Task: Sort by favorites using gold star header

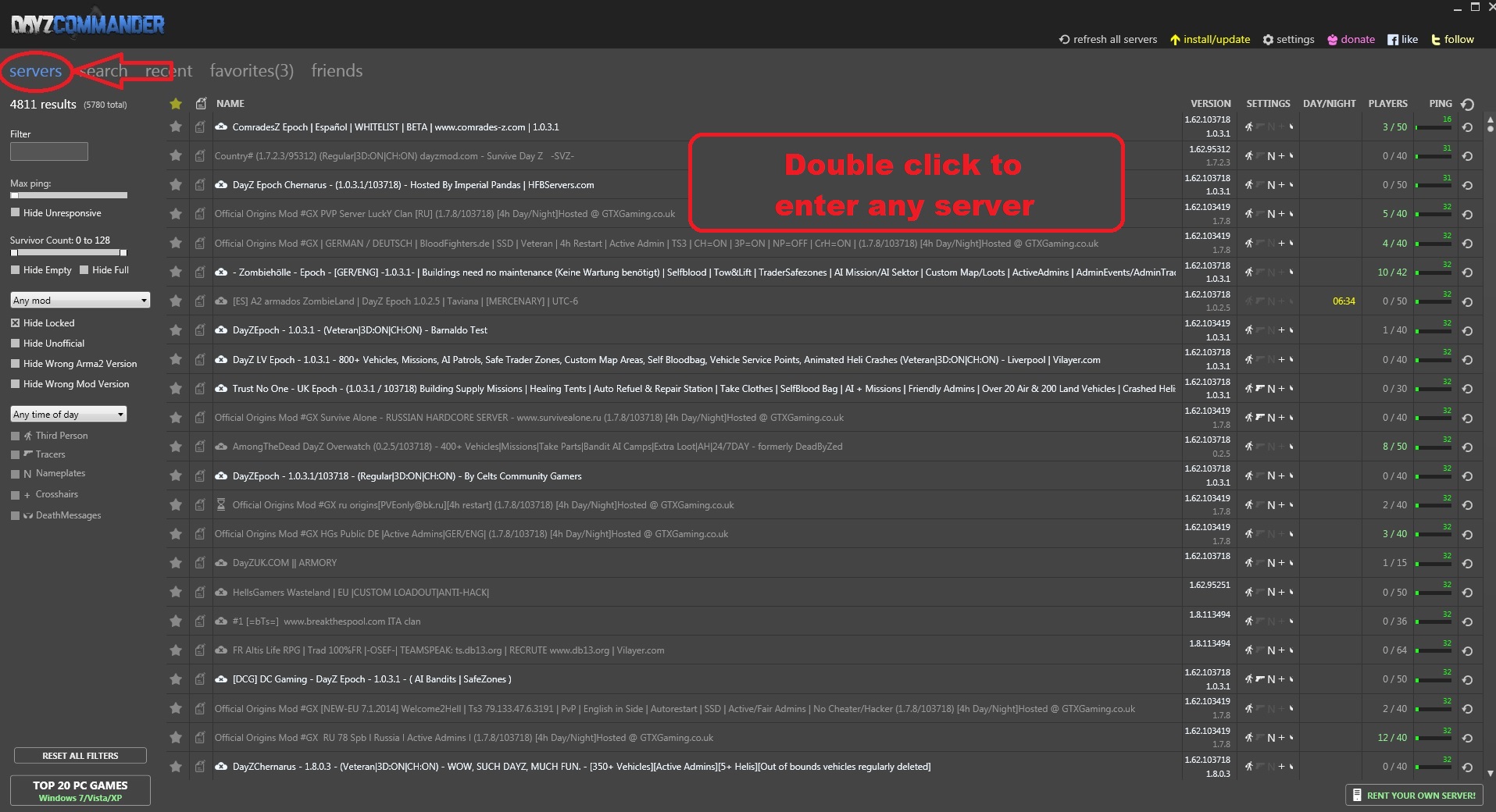Action: coord(176,103)
